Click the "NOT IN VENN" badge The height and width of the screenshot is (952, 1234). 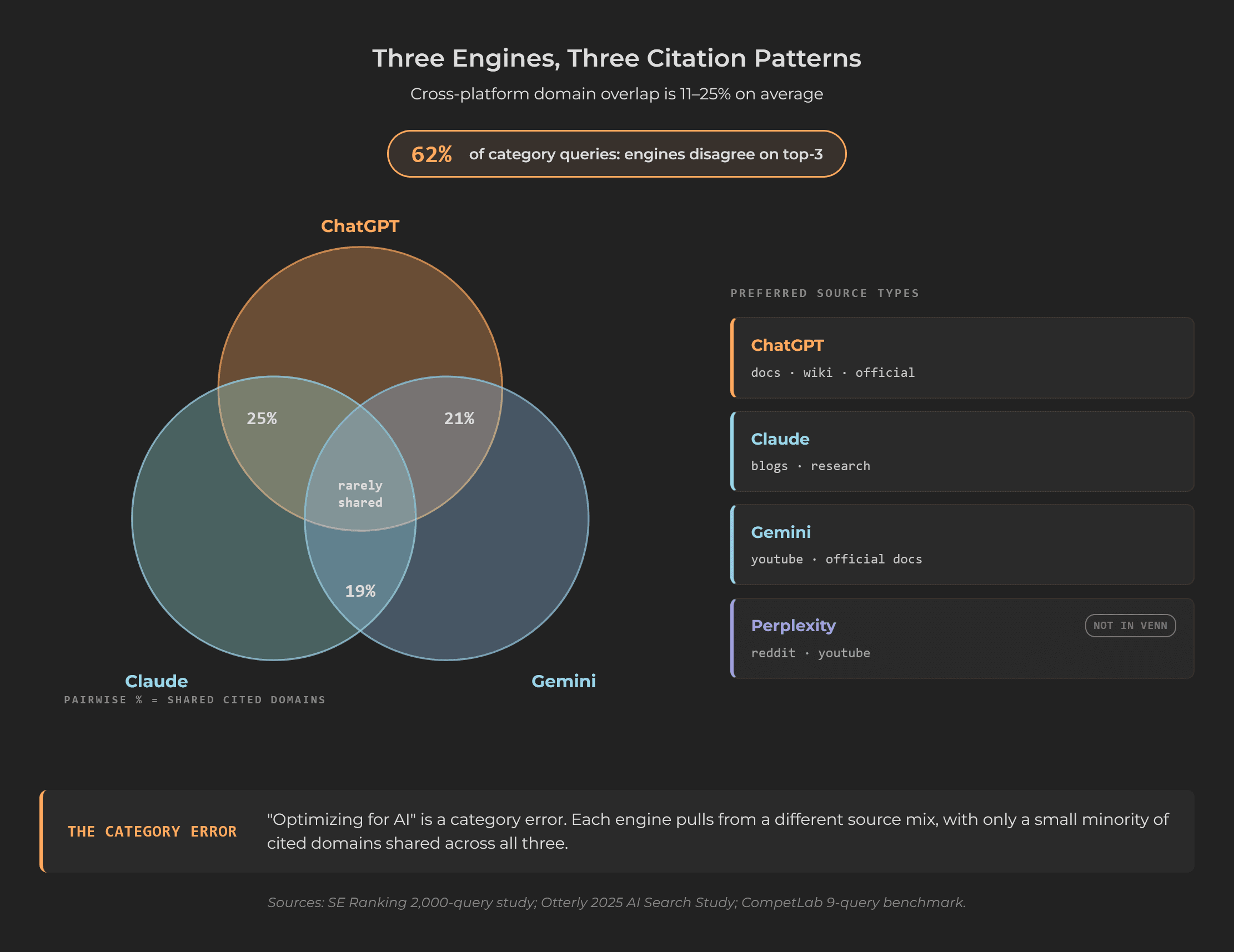[x=1130, y=626]
